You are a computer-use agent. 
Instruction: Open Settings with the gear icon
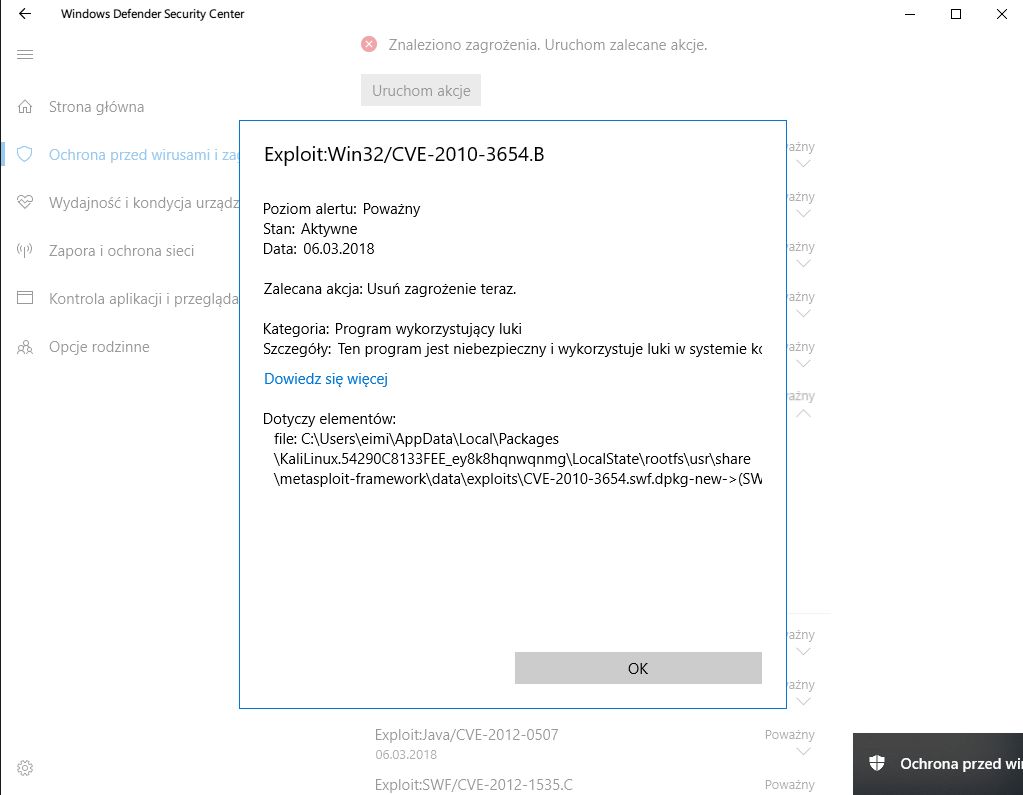[x=24, y=767]
